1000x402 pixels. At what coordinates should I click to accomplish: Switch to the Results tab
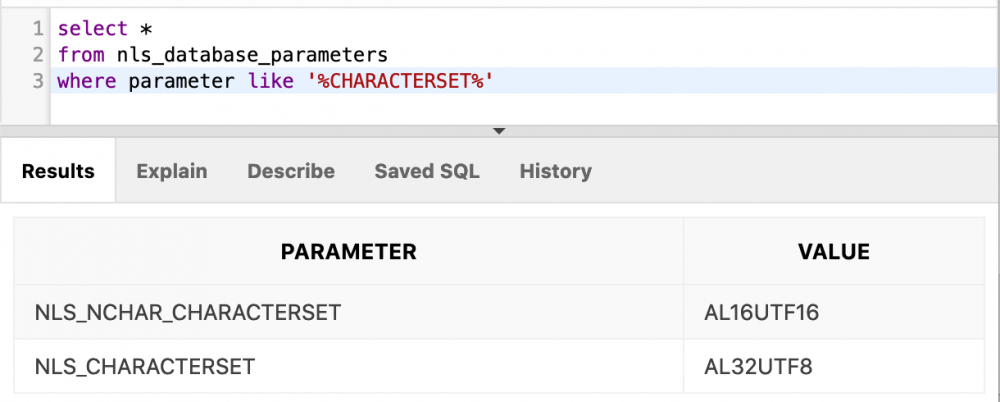(x=58, y=171)
